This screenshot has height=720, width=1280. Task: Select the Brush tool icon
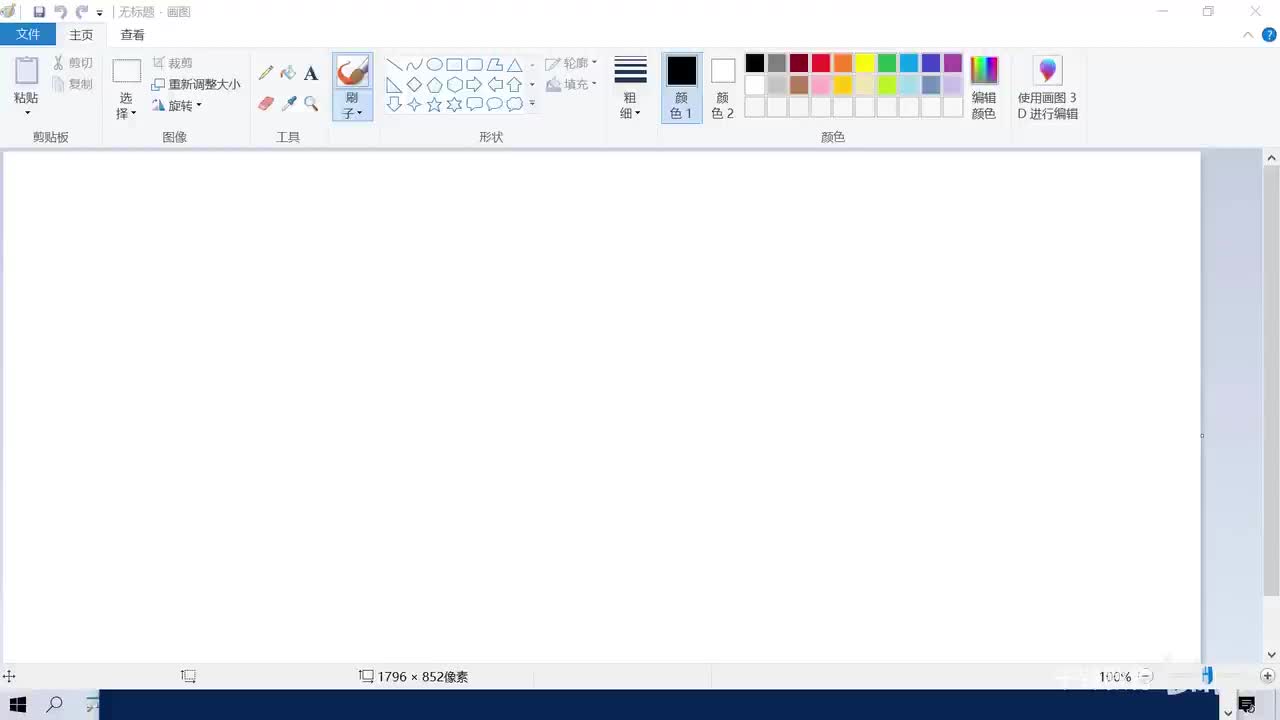tap(352, 72)
